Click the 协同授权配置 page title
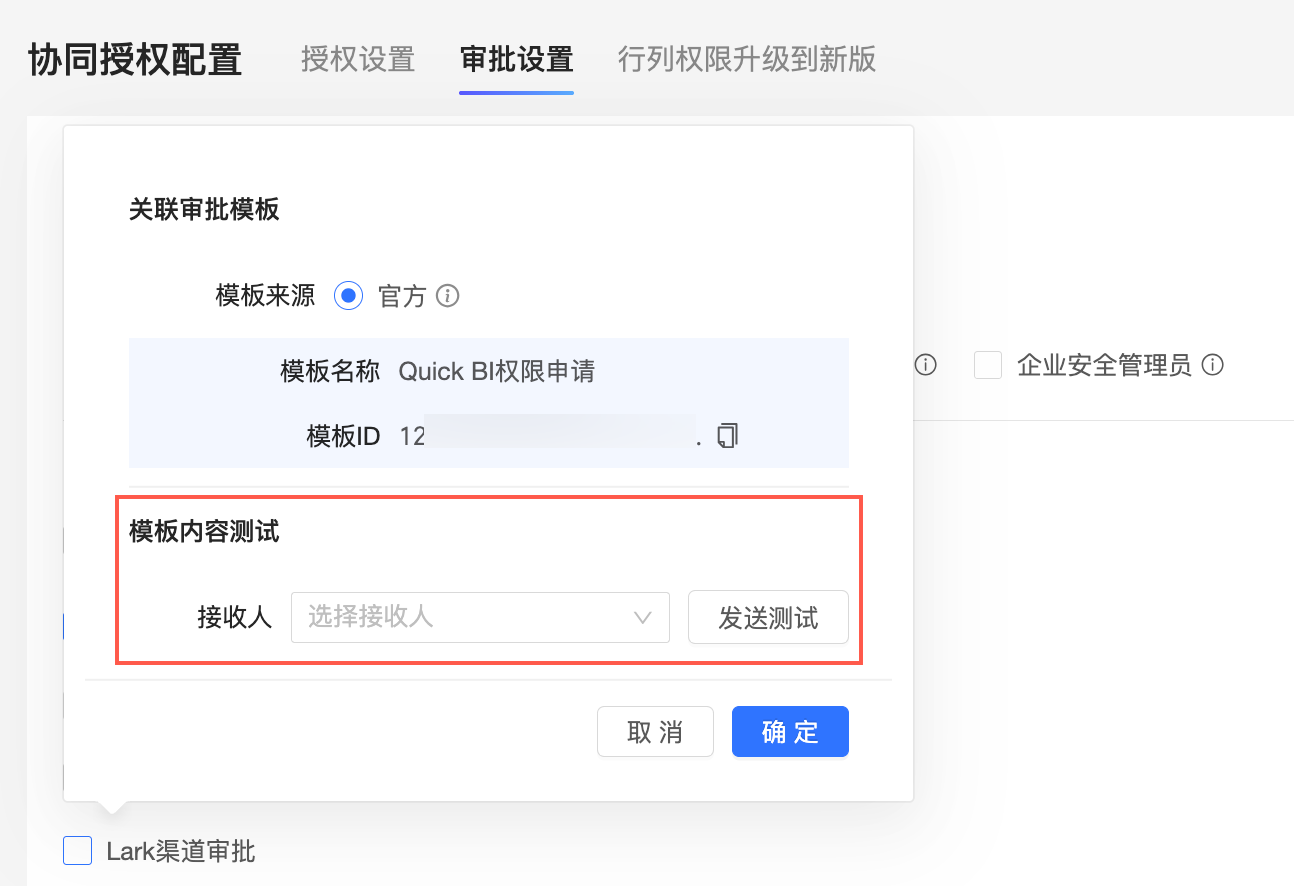Viewport: 1294px width, 886px height. pos(135,59)
